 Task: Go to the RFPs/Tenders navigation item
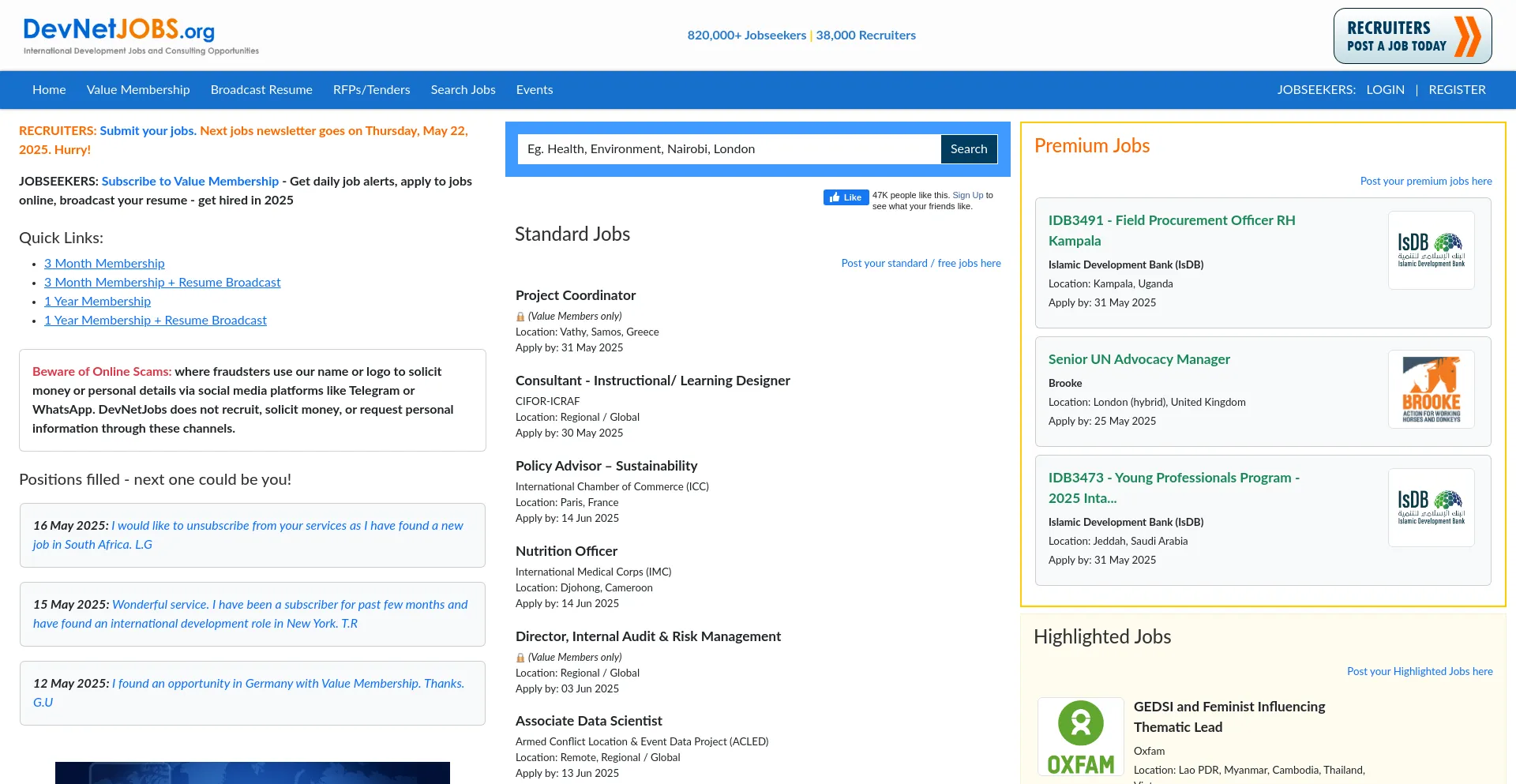[x=371, y=90]
